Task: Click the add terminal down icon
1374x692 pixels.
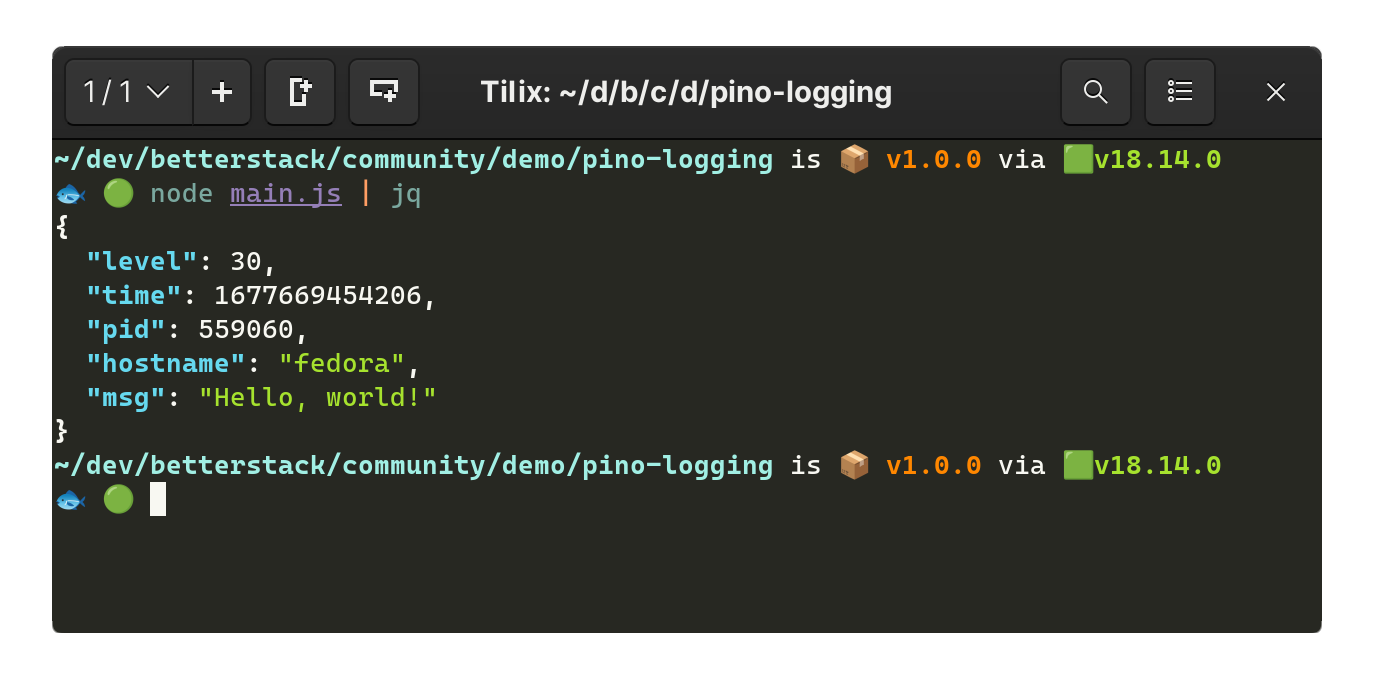Action: pos(384,92)
